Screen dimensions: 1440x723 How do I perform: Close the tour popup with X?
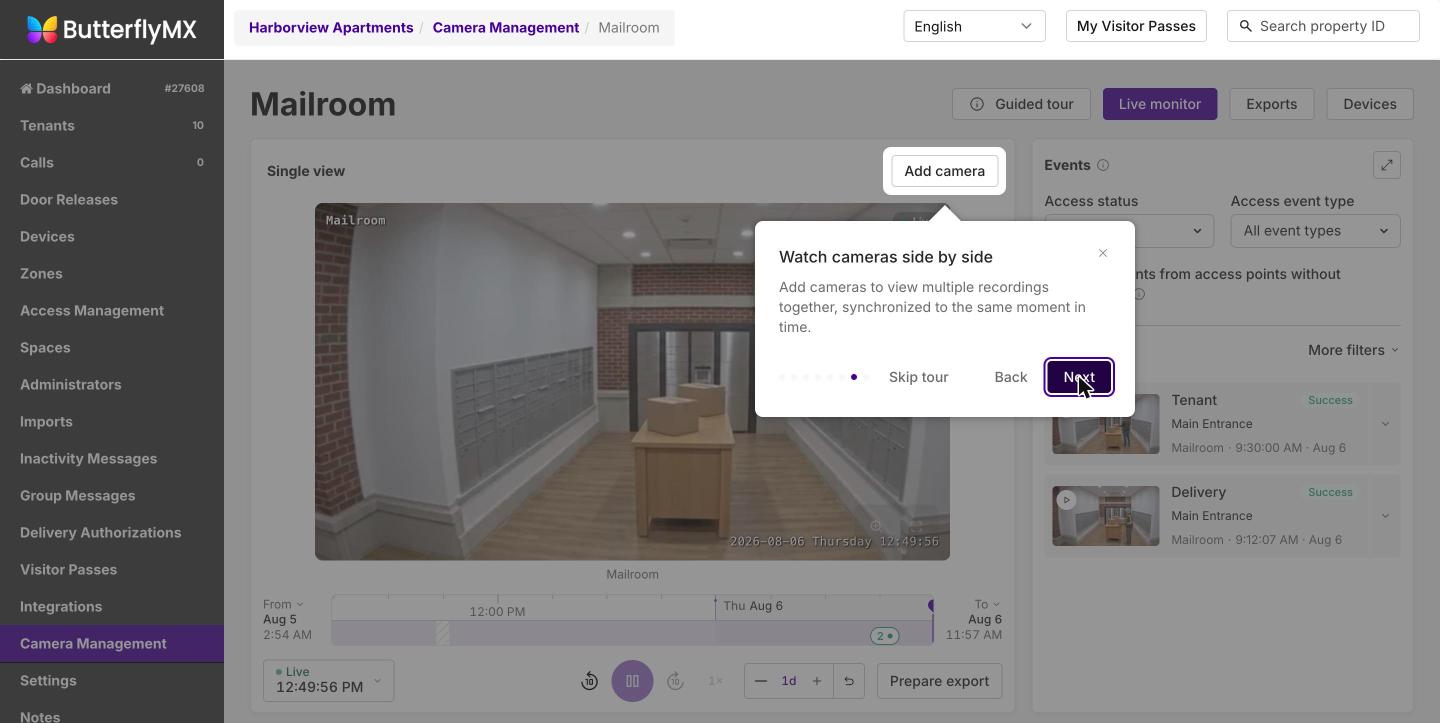(1103, 253)
